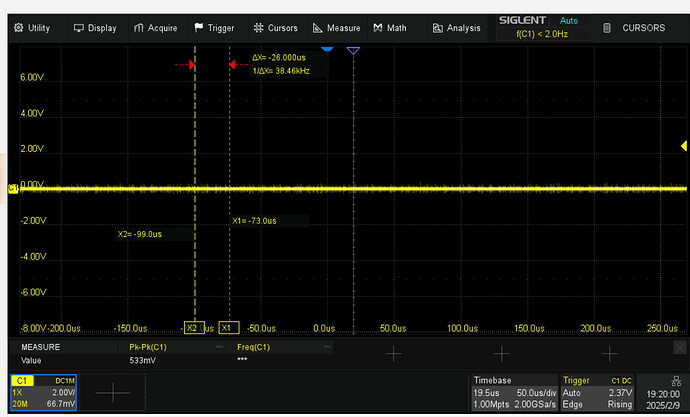Click the 1/ΔX= 38.46kHz readout
The width and height of the screenshot is (690, 417).
[x=281, y=71]
